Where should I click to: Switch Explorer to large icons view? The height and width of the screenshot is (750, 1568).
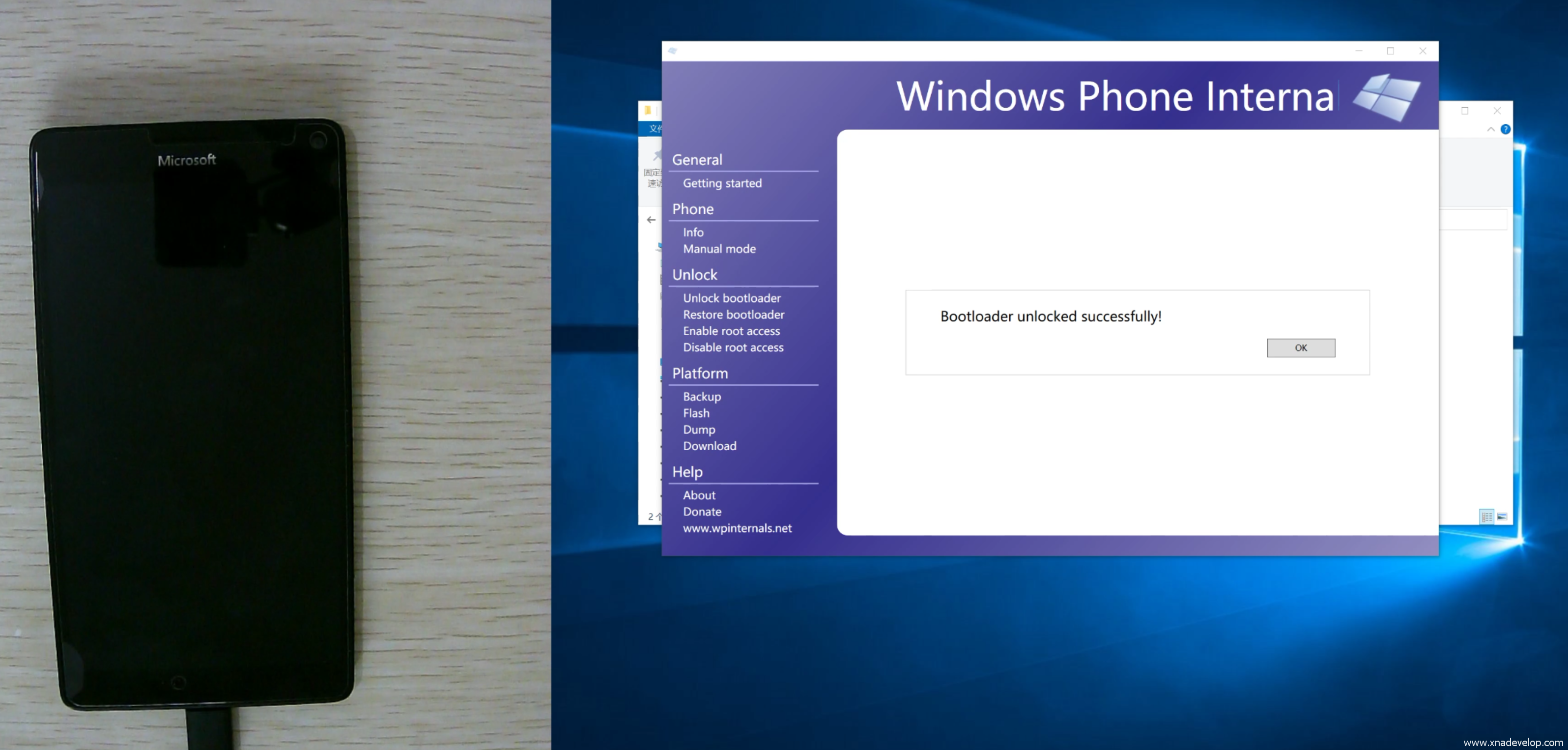1502,517
